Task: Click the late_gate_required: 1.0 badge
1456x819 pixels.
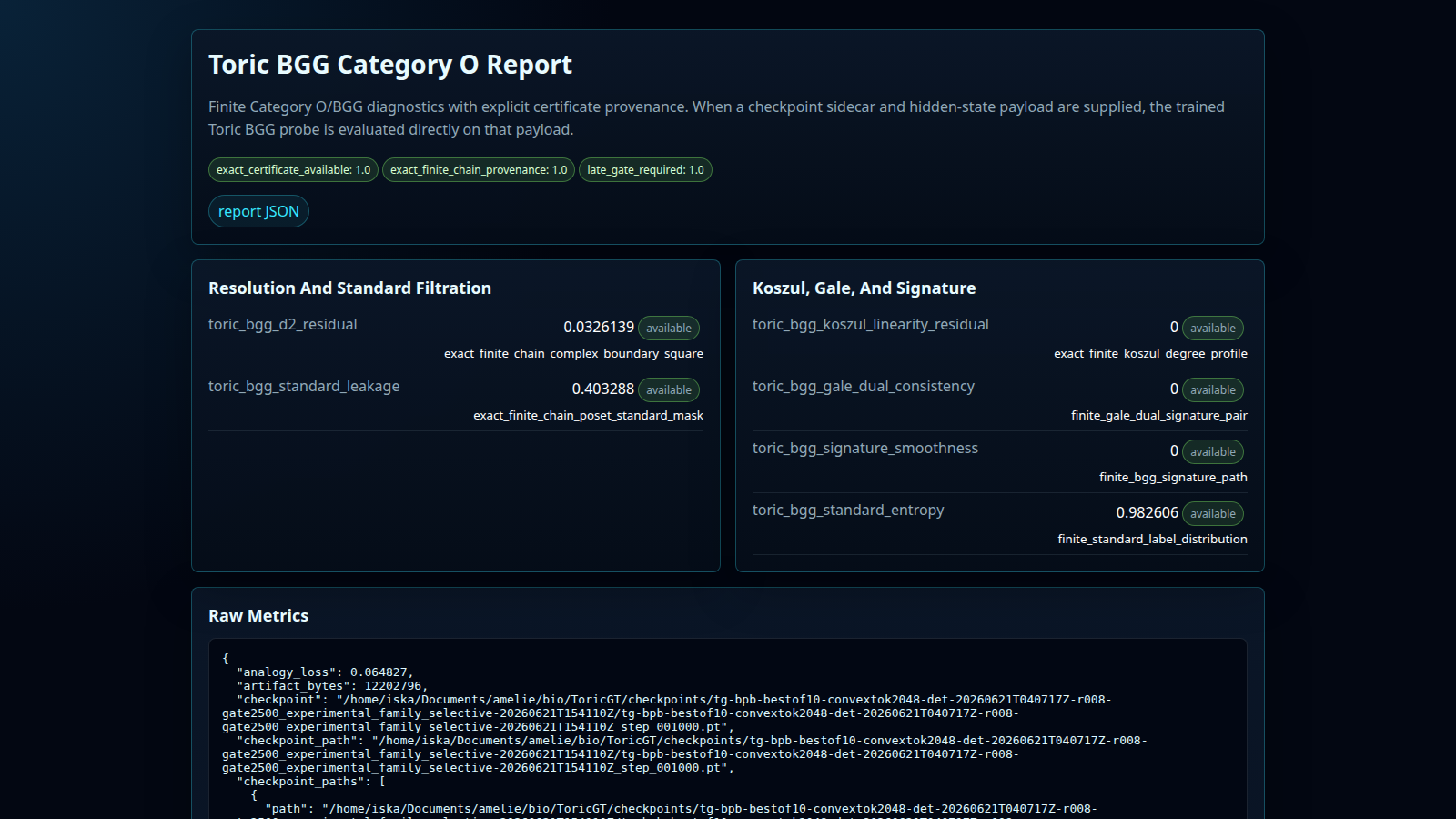Action: coord(645,170)
